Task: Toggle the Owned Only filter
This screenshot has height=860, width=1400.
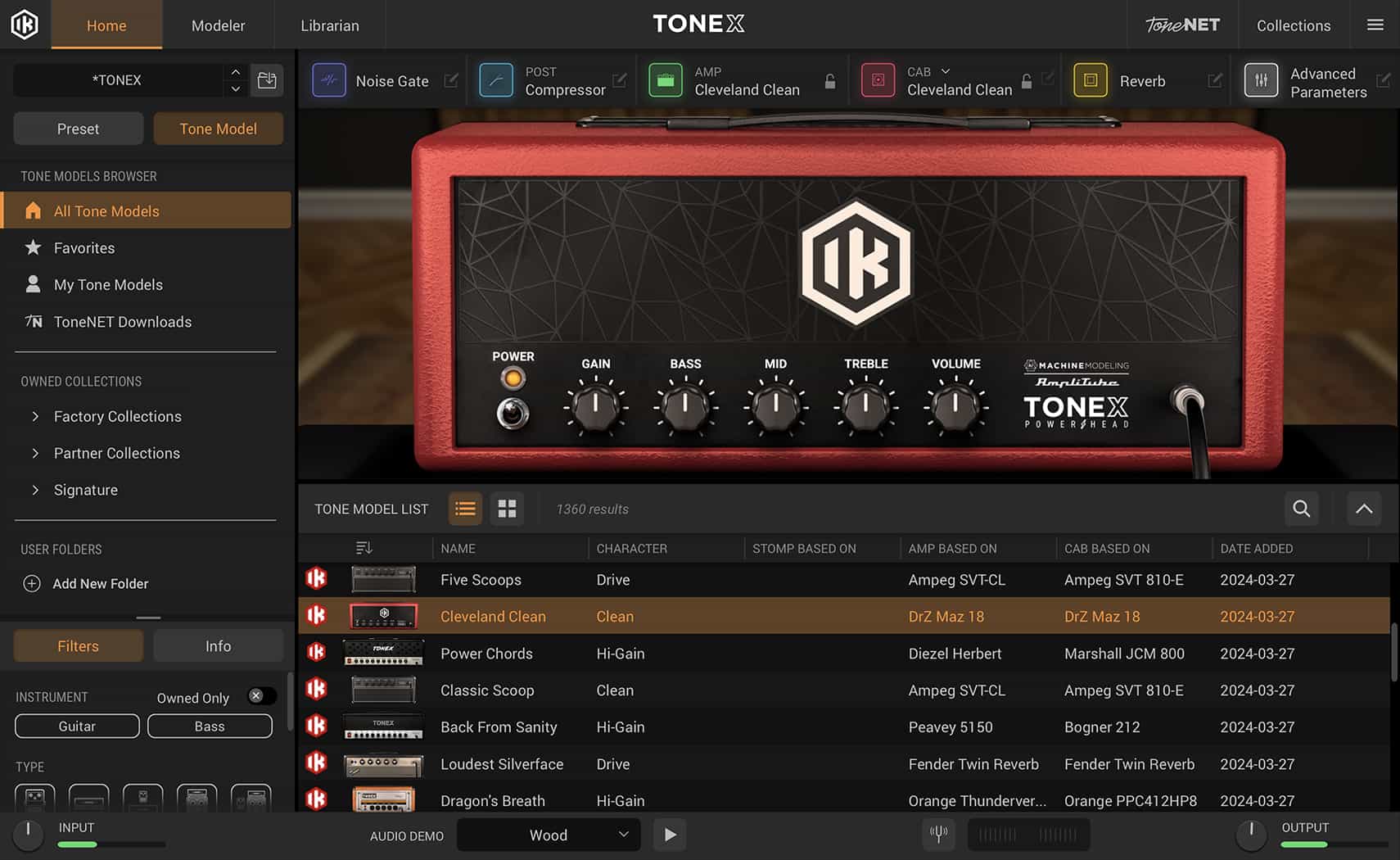Action: tap(260, 695)
